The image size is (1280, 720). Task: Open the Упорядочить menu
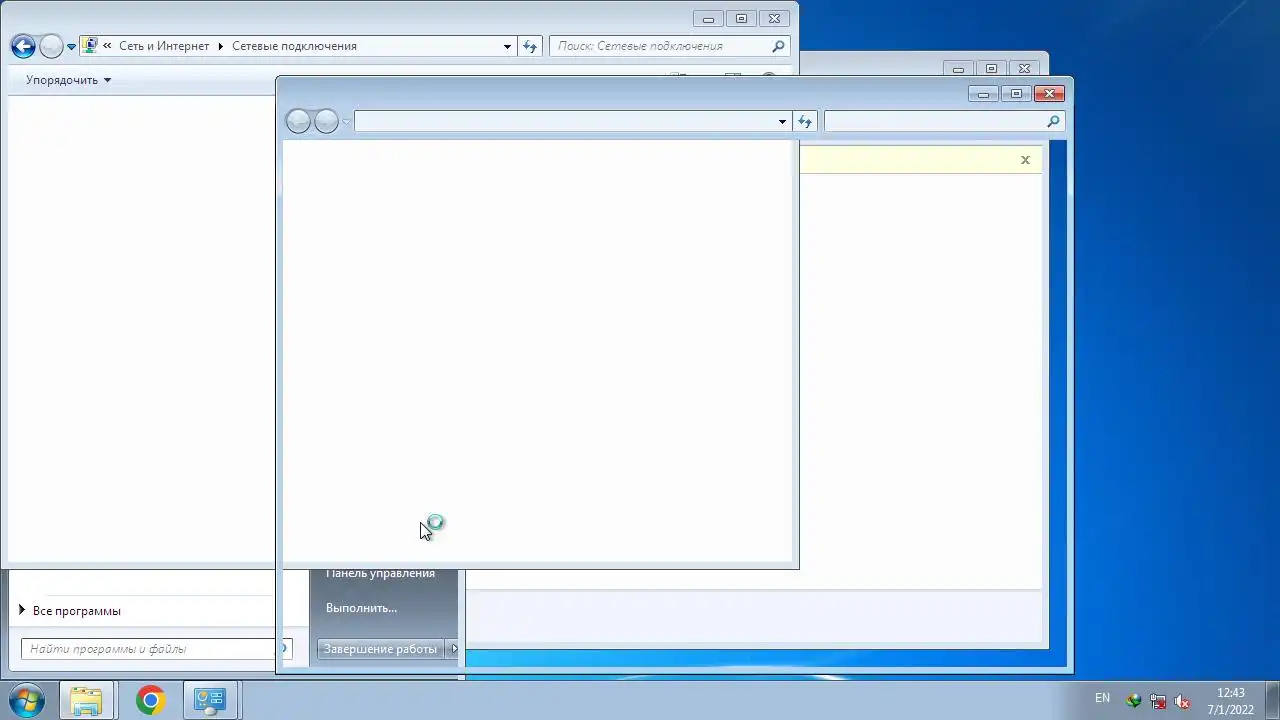click(68, 80)
